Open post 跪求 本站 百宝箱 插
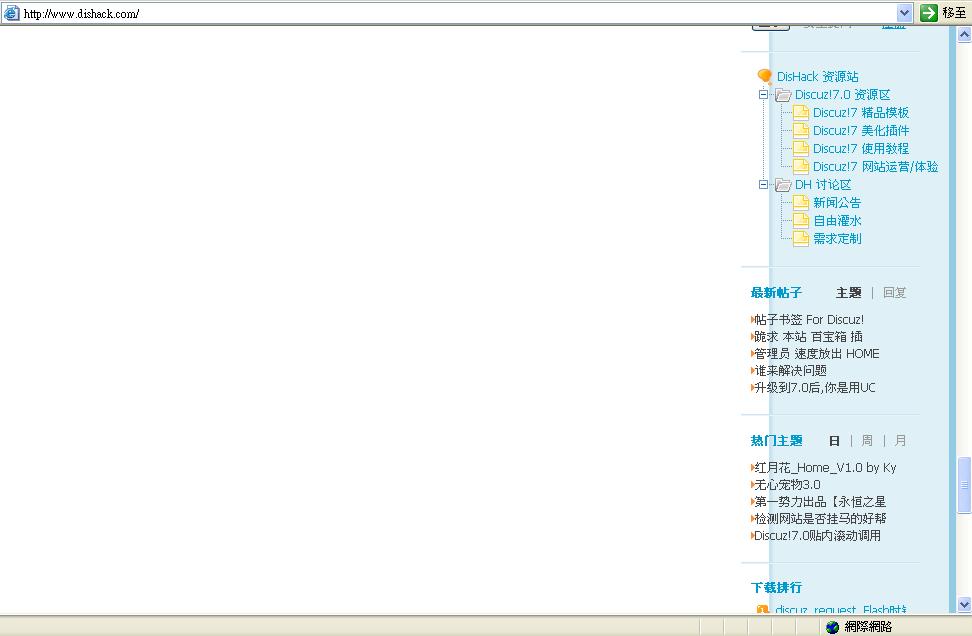Viewport: 972px width, 636px height. (808, 337)
